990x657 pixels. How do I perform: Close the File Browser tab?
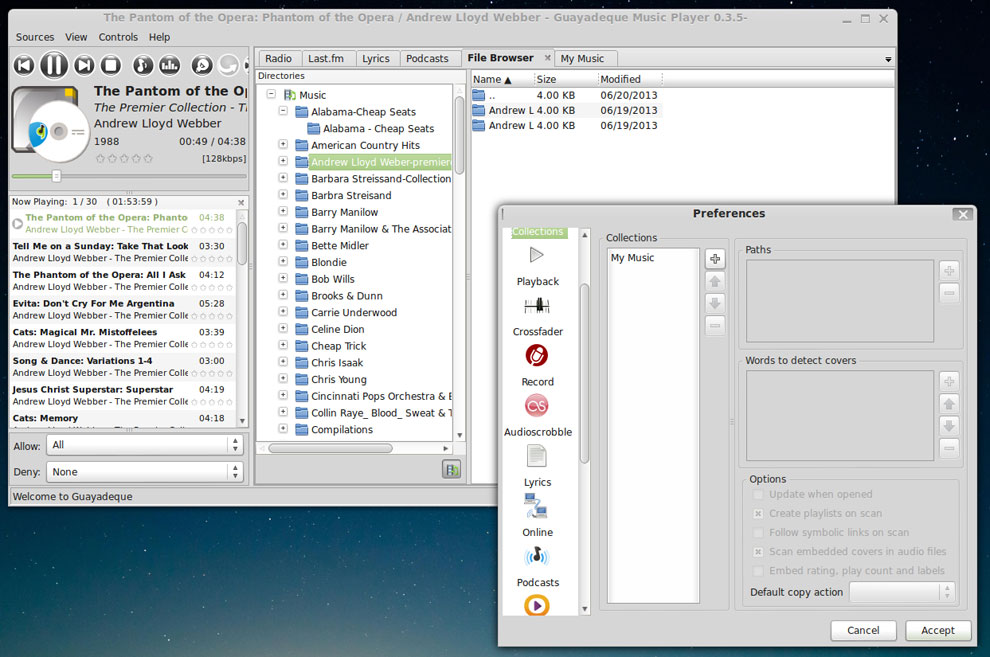[x=547, y=58]
